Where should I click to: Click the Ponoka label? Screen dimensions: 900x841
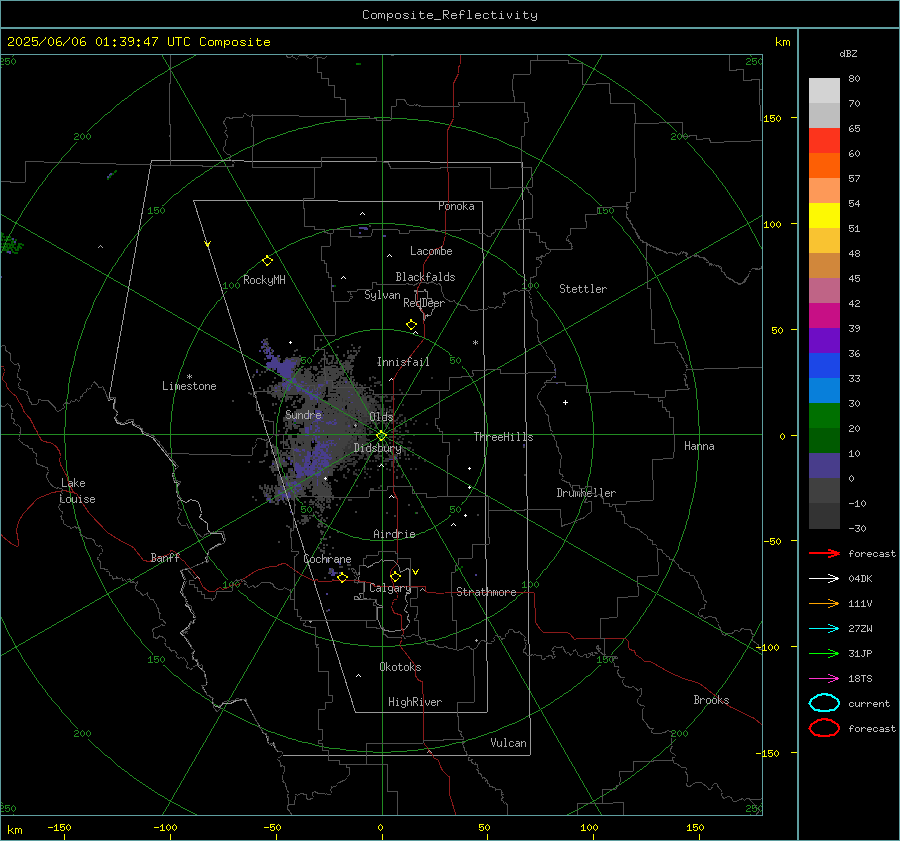click(x=456, y=206)
